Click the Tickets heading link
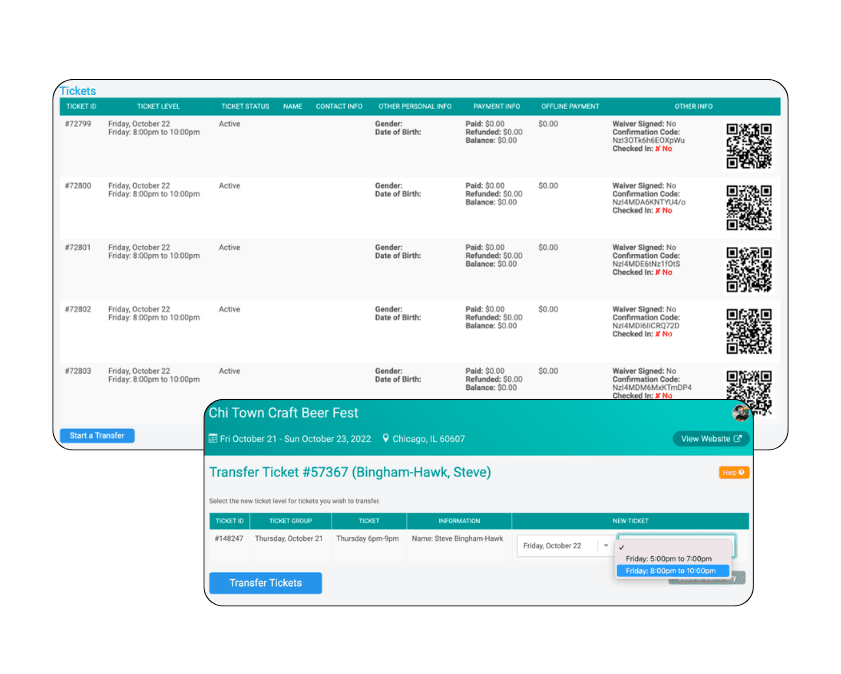Viewport: 841px width, 674px height. (x=78, y=91)
